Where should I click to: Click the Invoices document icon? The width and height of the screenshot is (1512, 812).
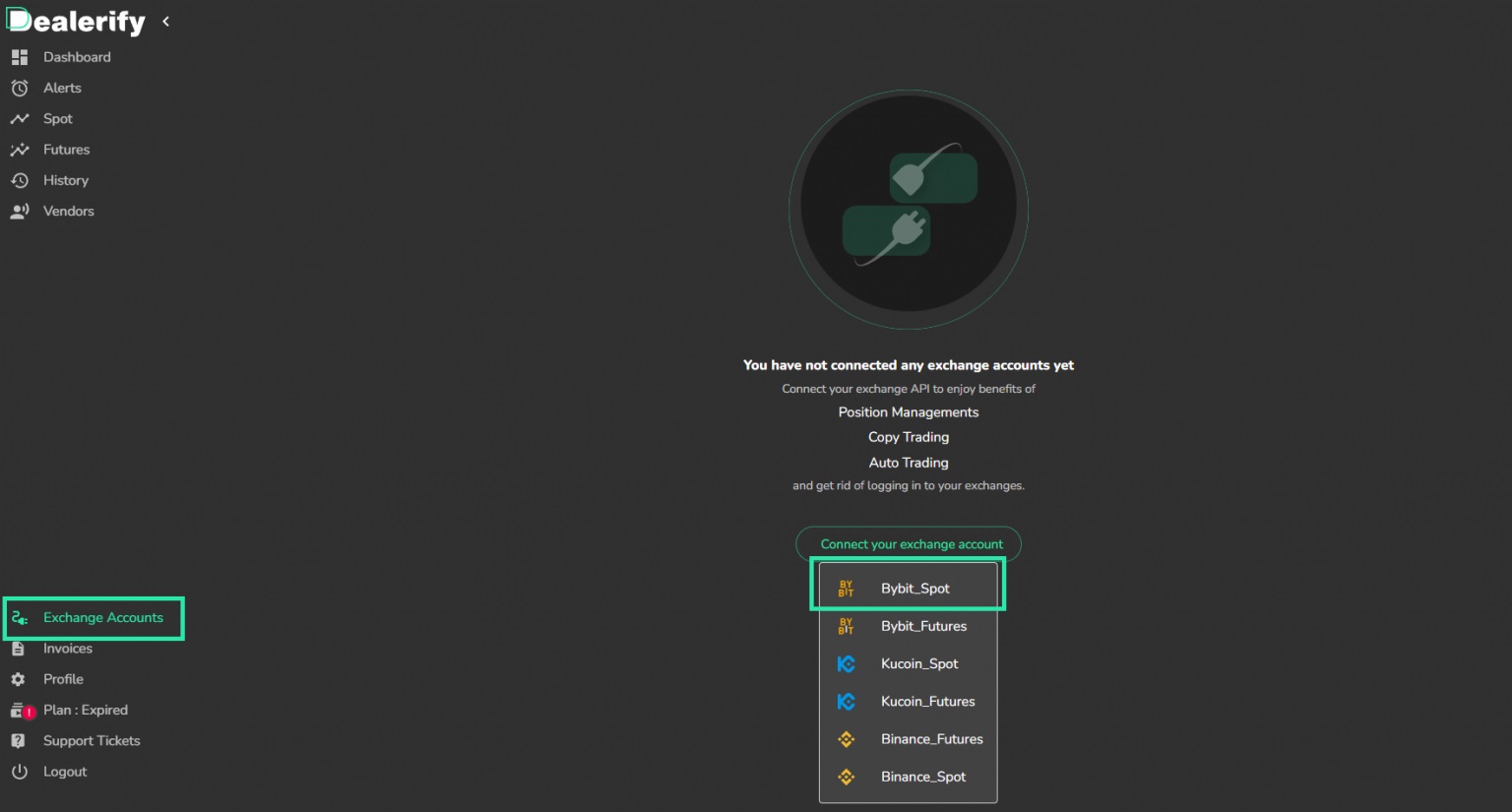click(x=18, y=649)
